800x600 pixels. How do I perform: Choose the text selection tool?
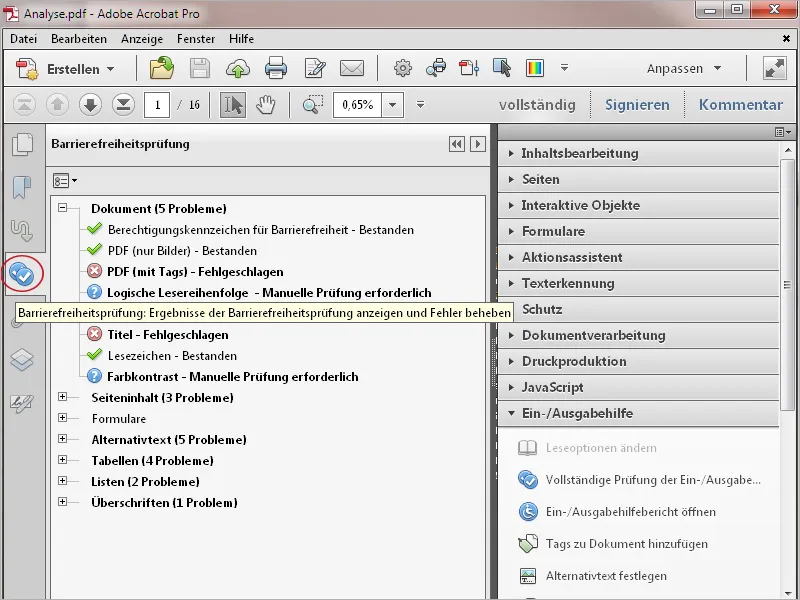click(x=233, y=105)
